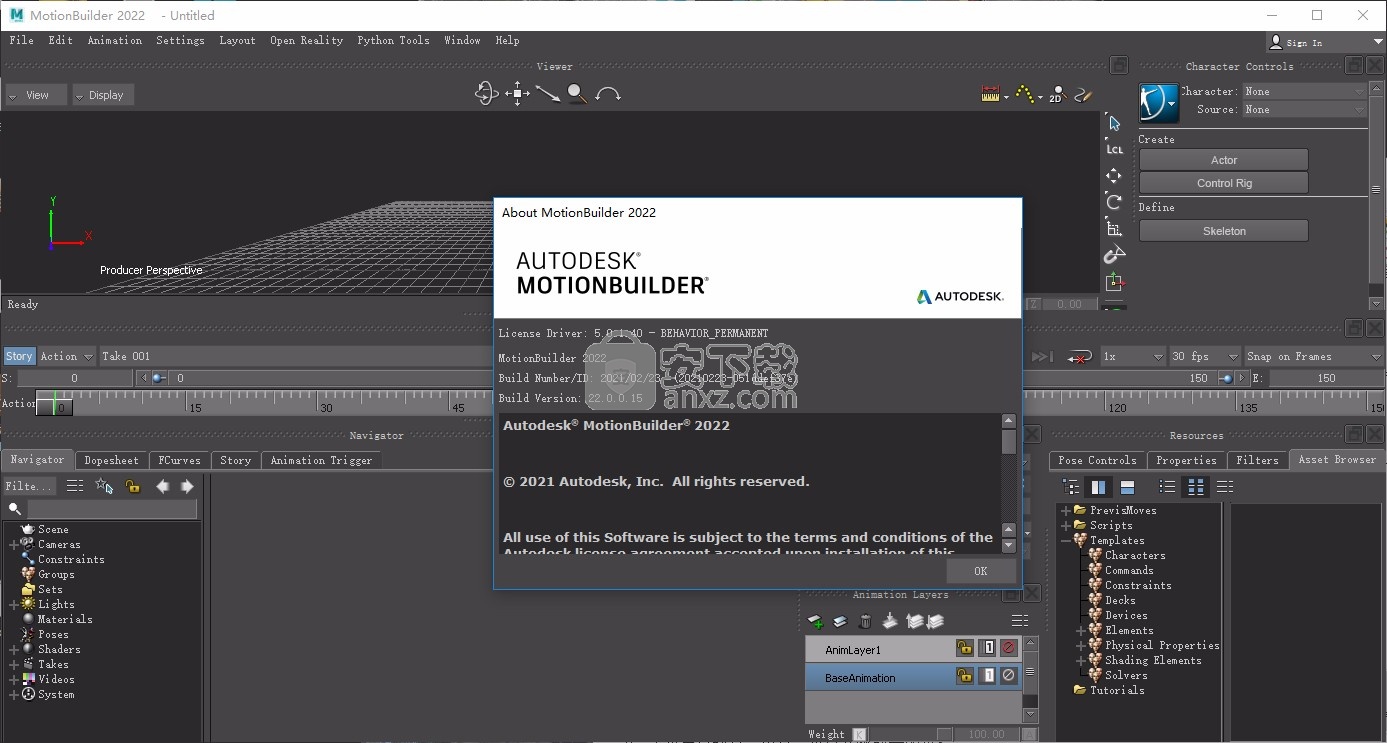Click the Control Rig button
Image resolution: width=1387 pixels, height=743 pixels.
pyautogui.click(x=1224, y=183)
